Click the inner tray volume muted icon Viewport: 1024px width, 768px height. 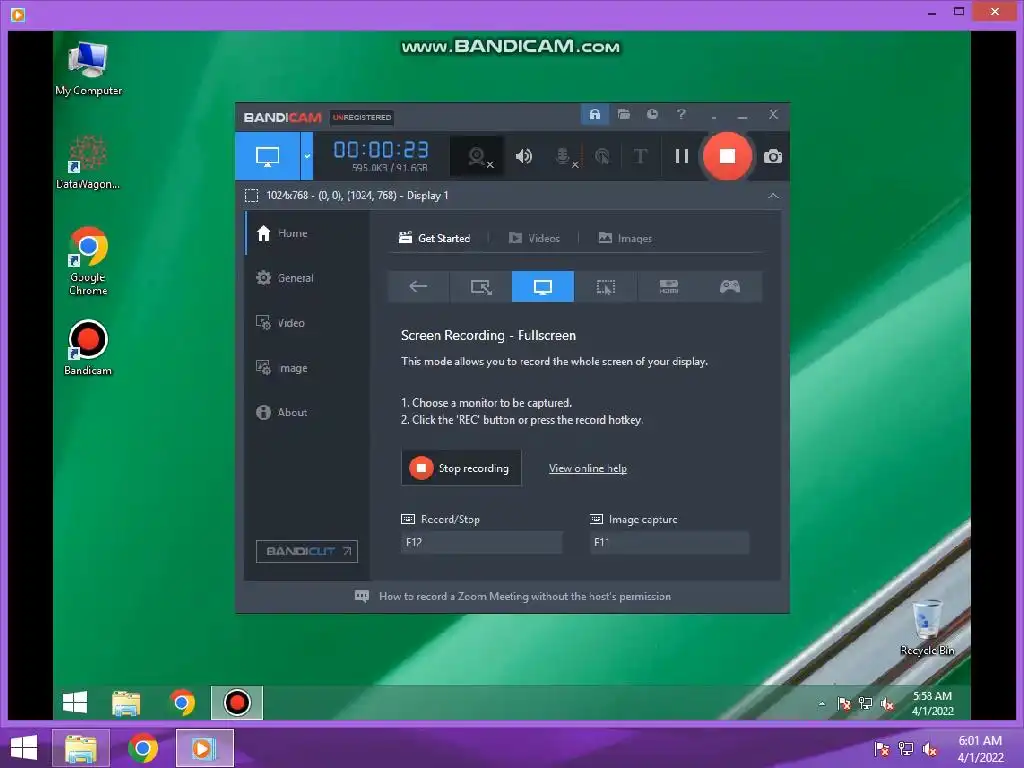point(887,703)
